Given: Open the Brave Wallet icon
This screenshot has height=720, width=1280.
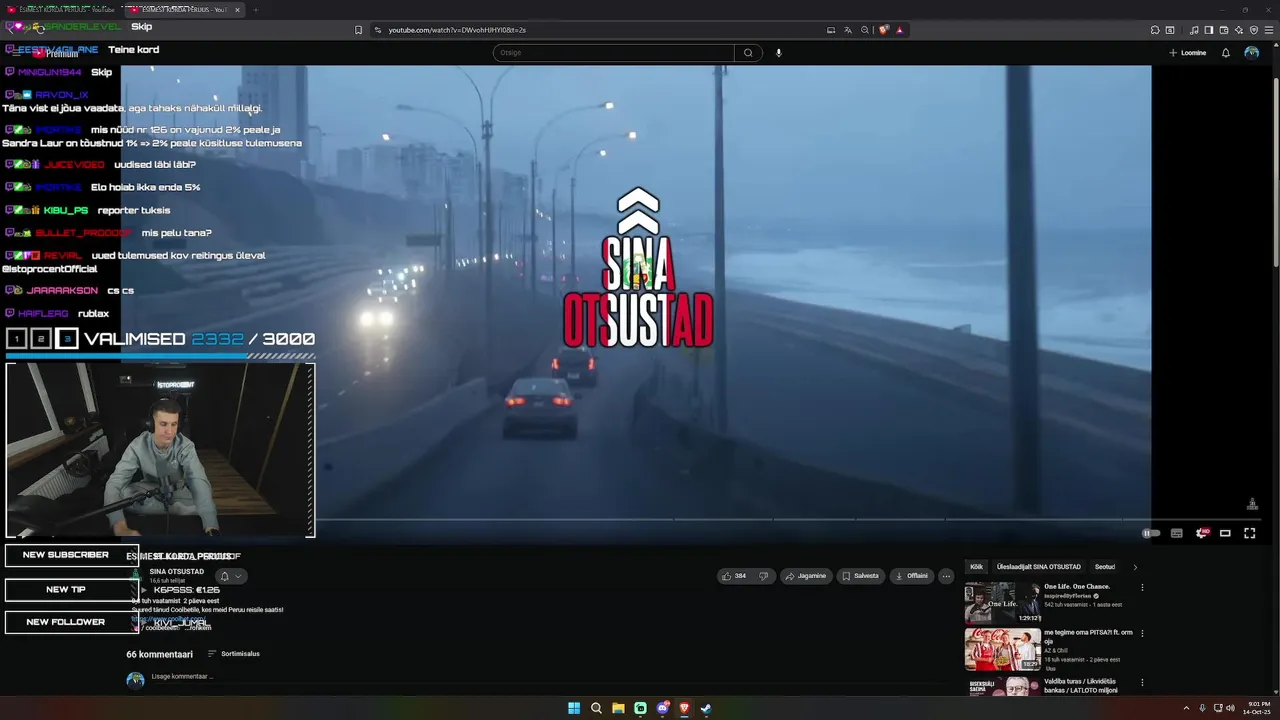Looking at the screenshot, I should point(1224,30).
